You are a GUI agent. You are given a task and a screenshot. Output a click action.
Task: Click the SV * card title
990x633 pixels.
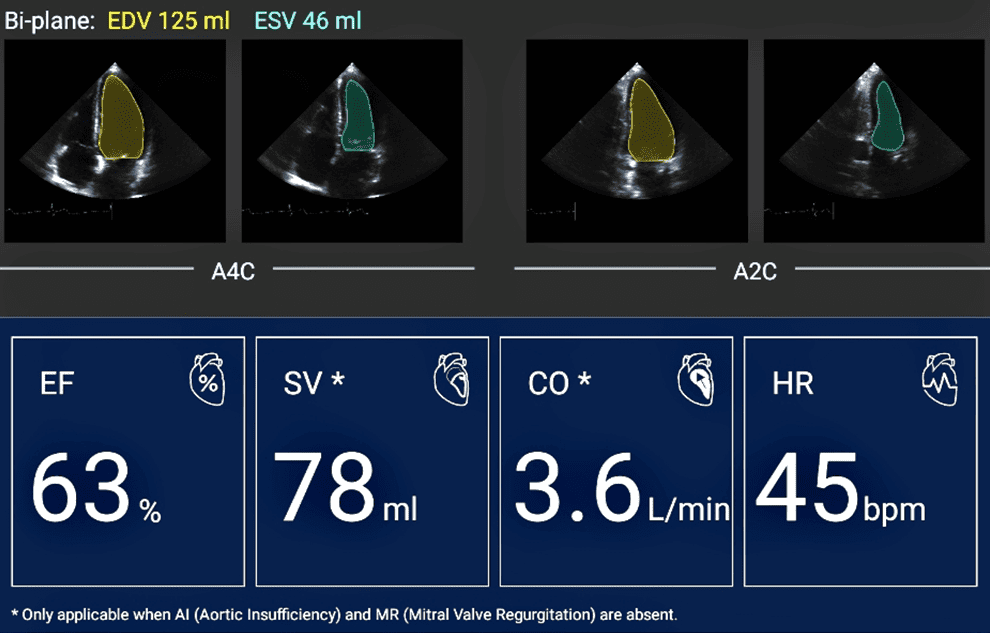click(314, 383)
